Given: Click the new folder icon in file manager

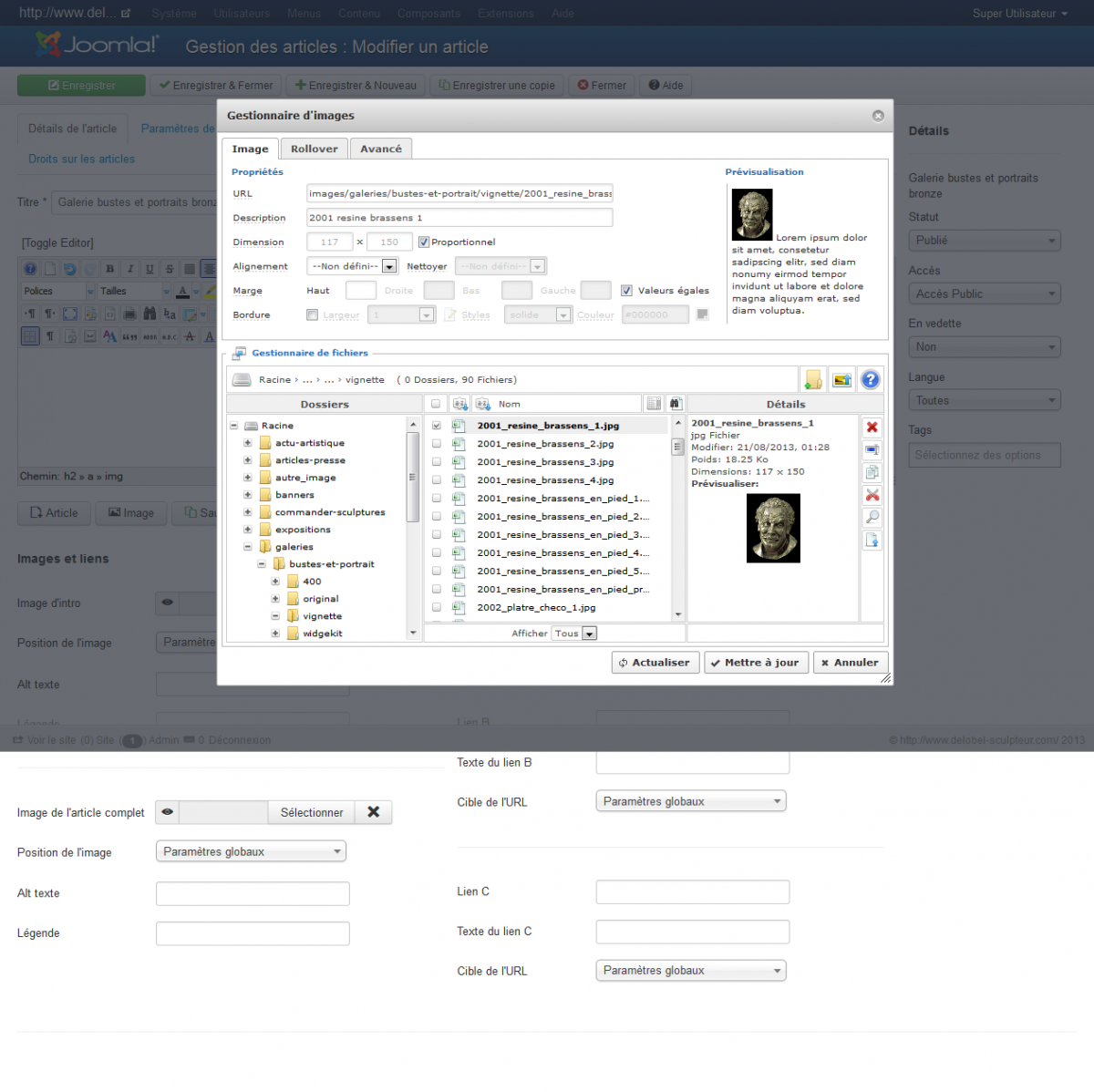Looking at the screenshot, I should click(812, 380).
